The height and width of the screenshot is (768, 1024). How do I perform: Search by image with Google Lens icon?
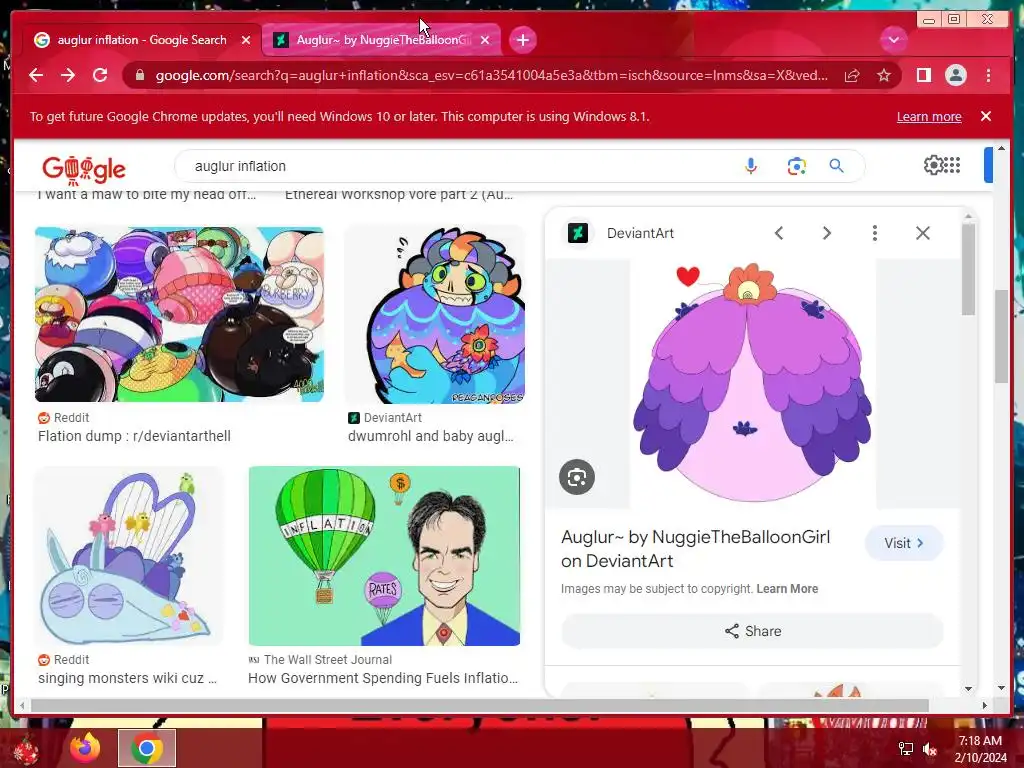point(796,166)
